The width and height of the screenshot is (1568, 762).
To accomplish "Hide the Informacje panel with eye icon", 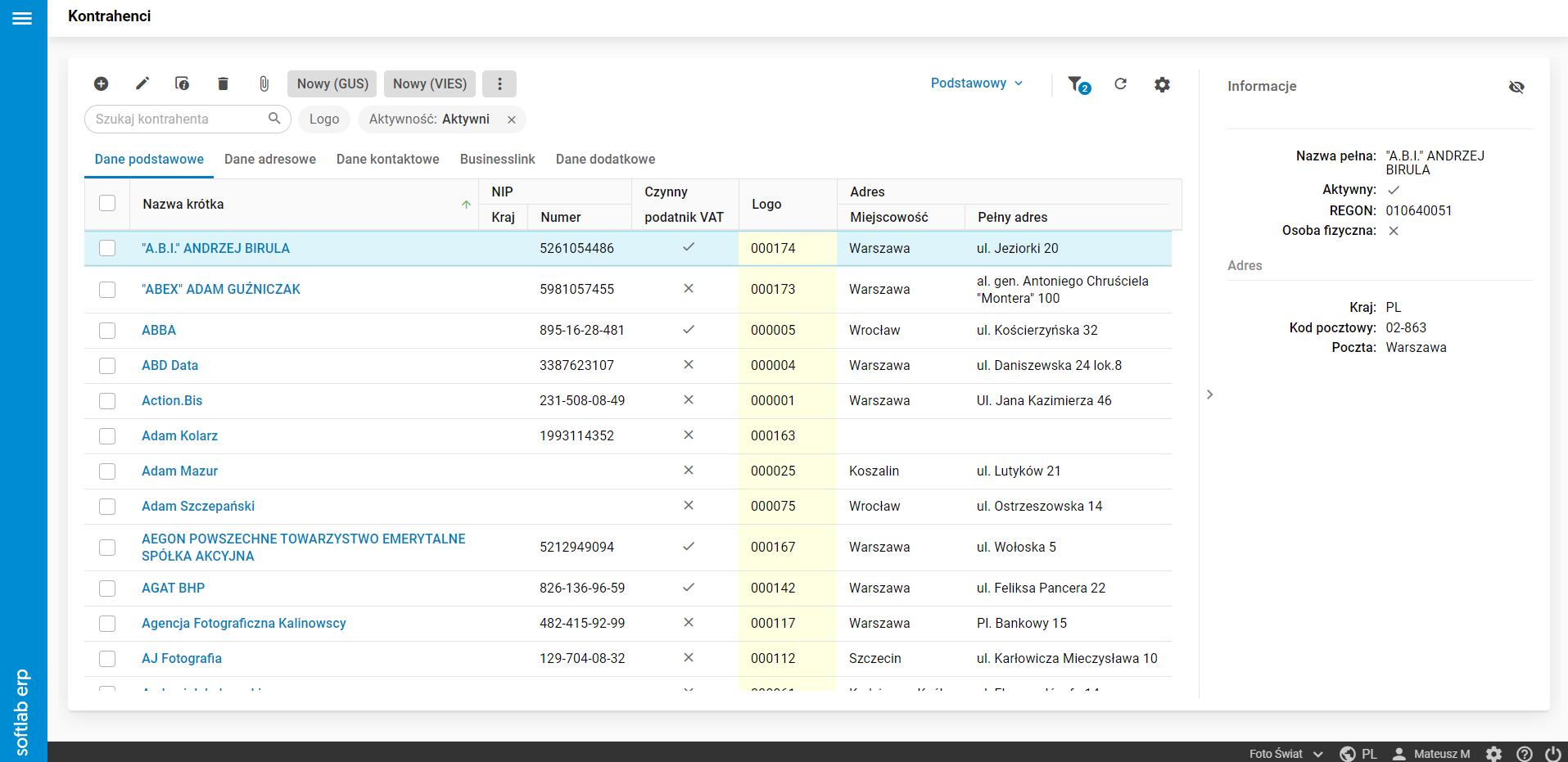I will pyautogui.click(x=1516, y=87).
